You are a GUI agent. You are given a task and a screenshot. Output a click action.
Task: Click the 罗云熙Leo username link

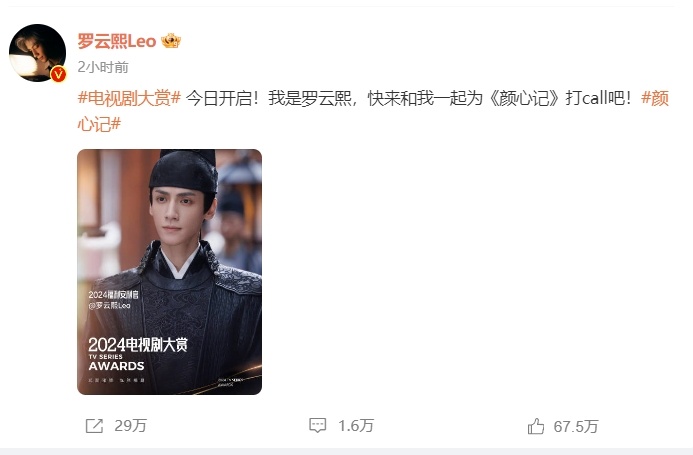click(117, 41)
